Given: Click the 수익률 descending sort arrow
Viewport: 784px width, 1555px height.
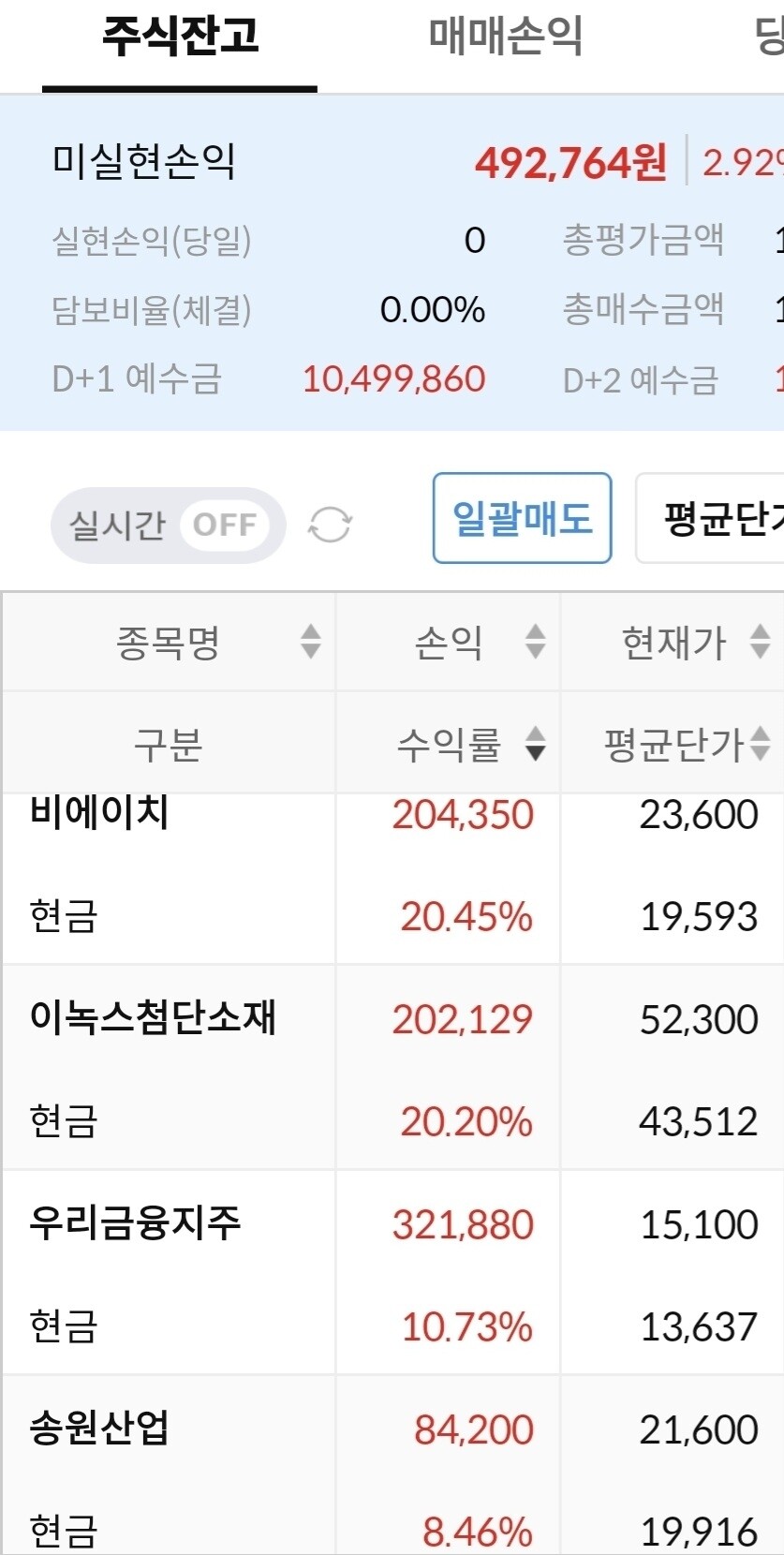Looking at the screenshot, I should point(534,749).
